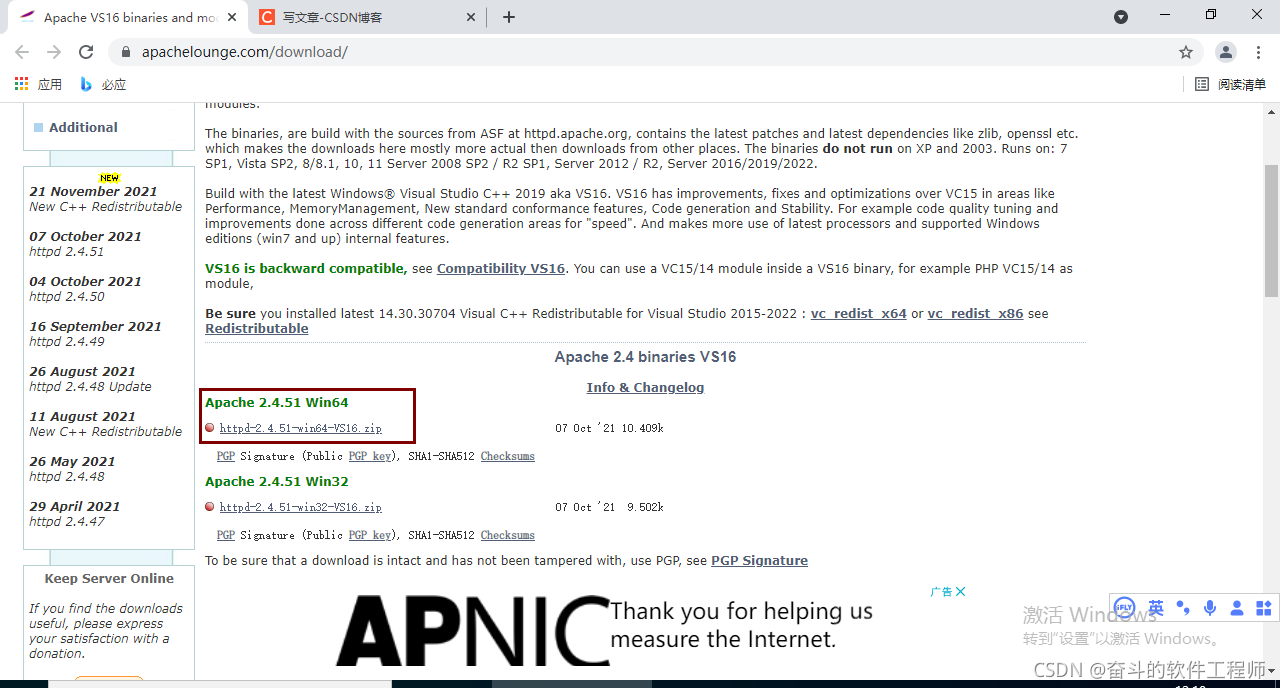Open the 应用 apps shortcut
This screenshot has width=1280, height=688.
pyautogui.click(x=39, y=85)
